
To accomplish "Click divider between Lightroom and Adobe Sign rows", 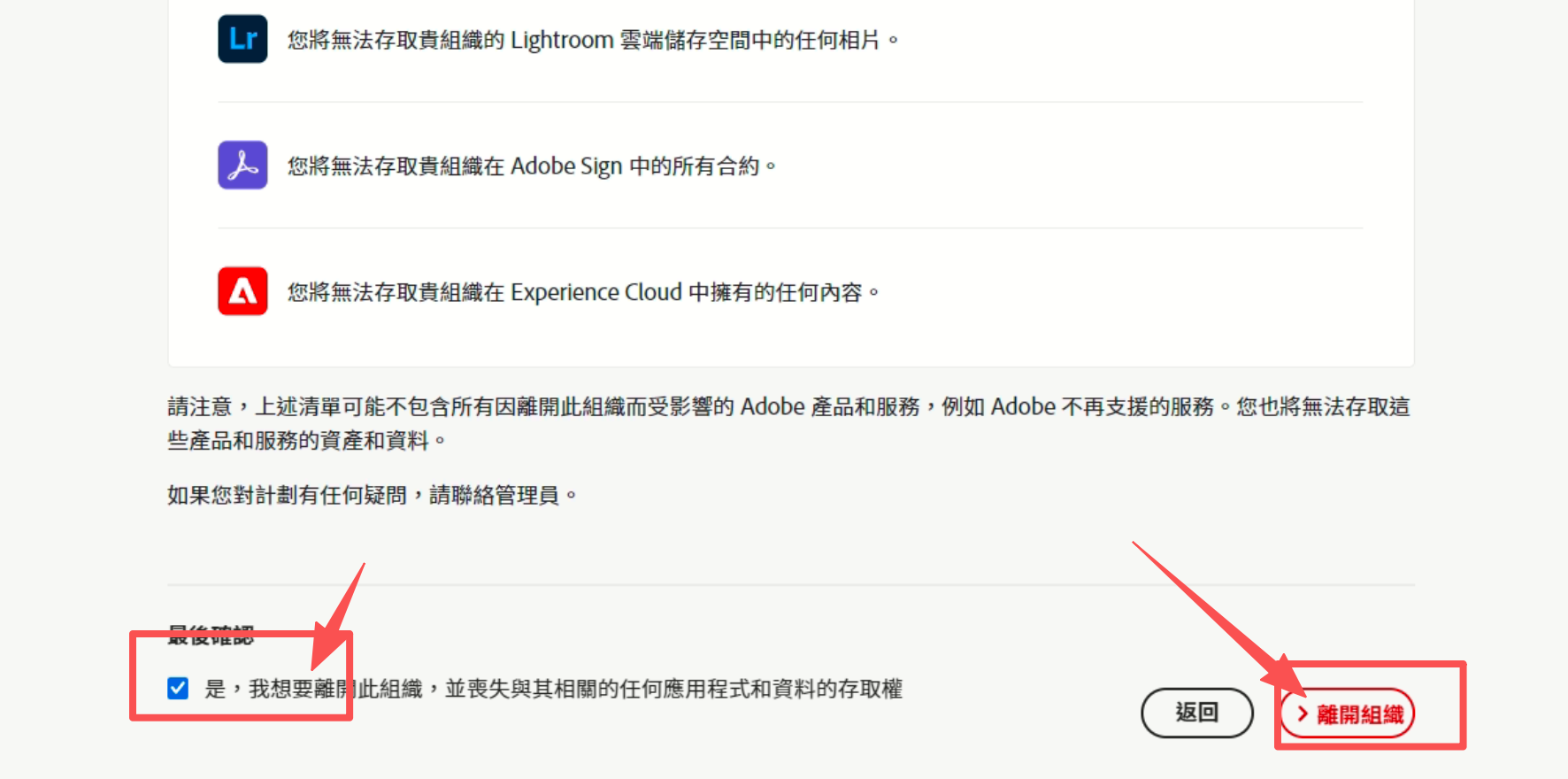I will click(790, 103).
